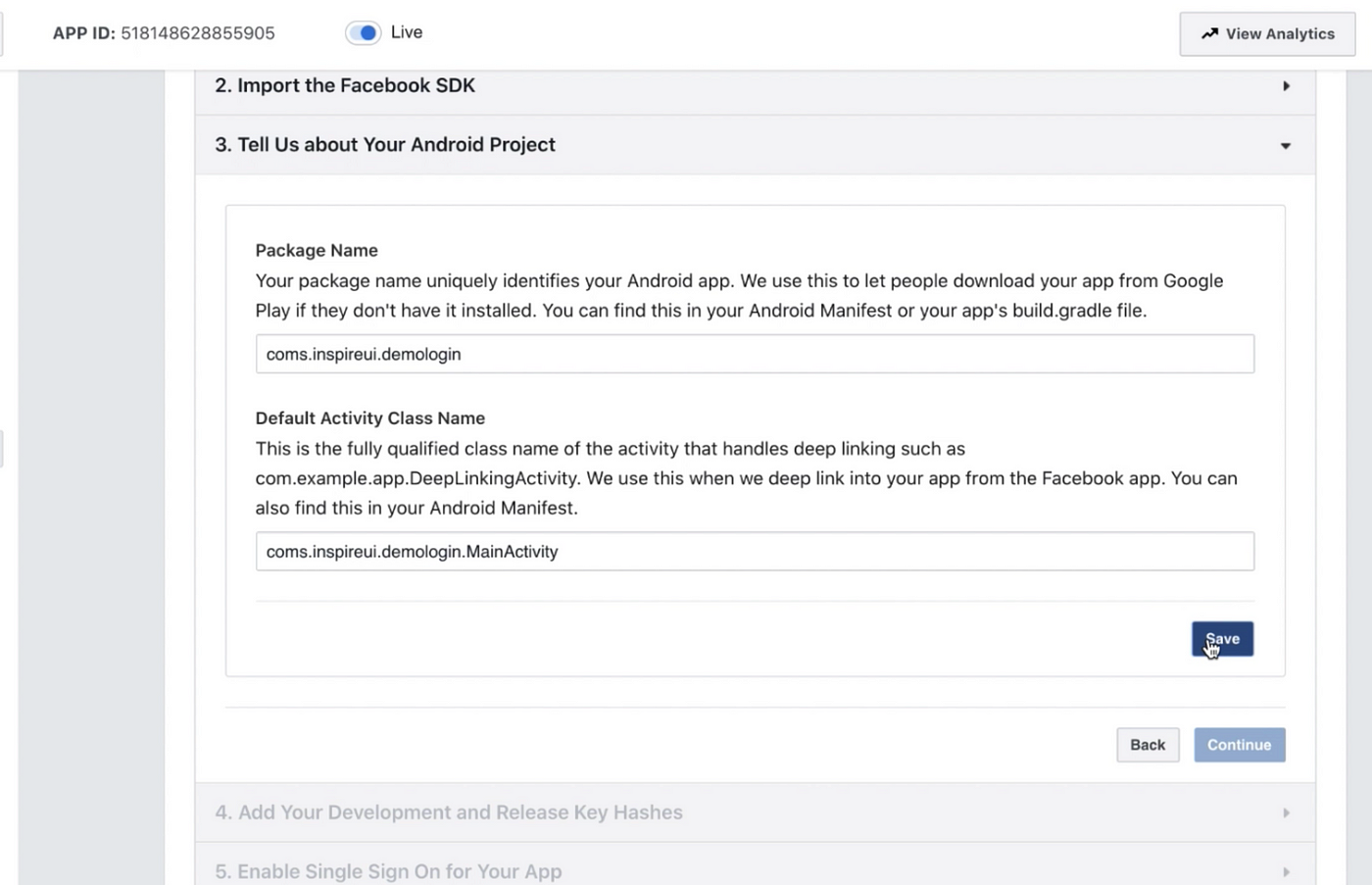Click the 'Live' label text
The image size is (1372, 885).
click(x=407, y=32)
